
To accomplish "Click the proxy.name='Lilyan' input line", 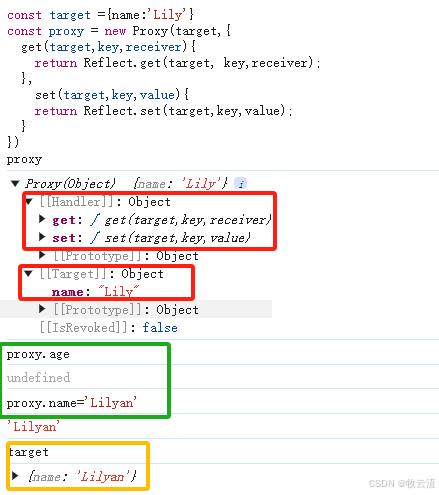I will coord(72,403).
